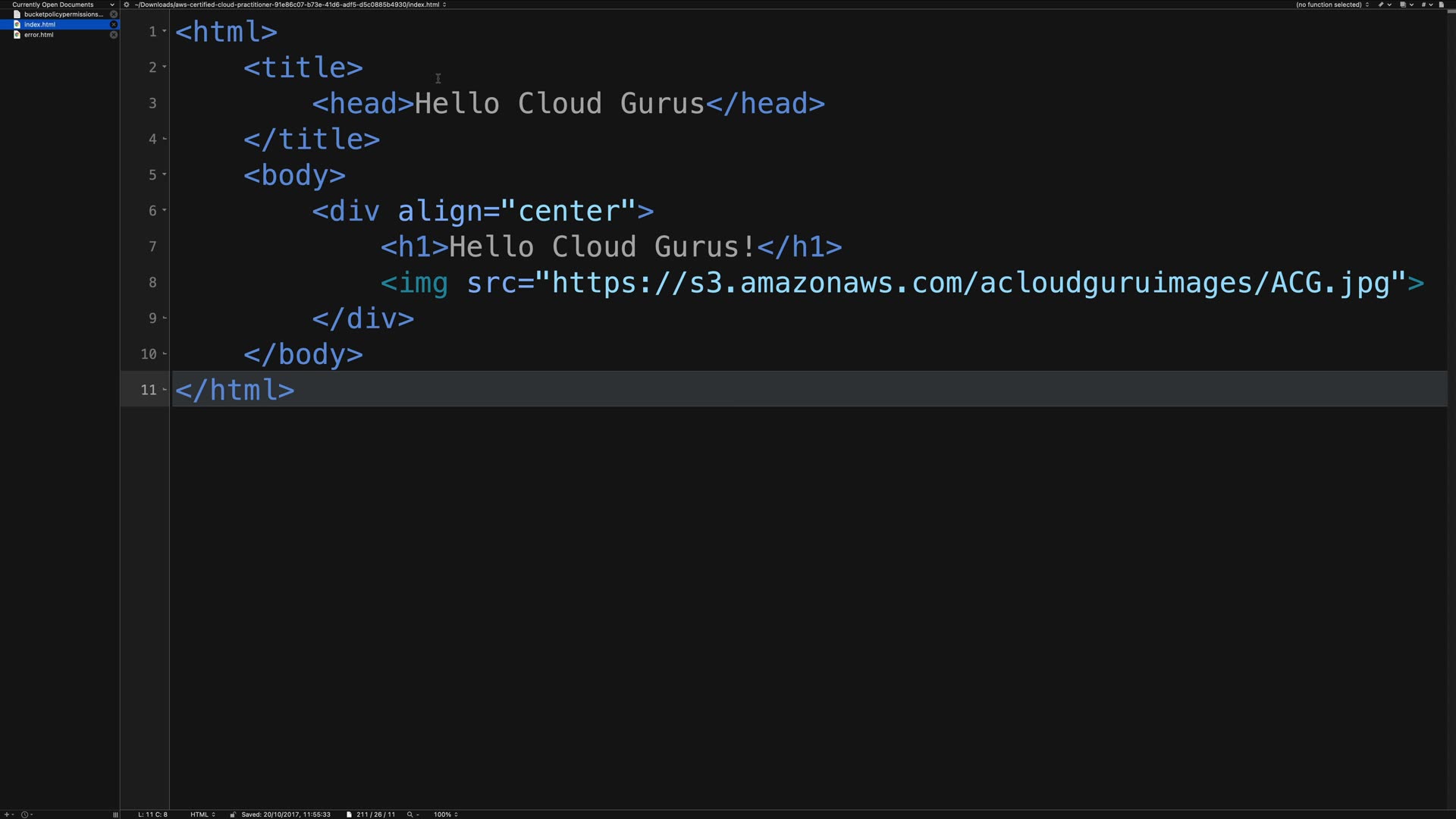Select error.html in open documents list
This screenshot has height=819, width=1456.
39,35
